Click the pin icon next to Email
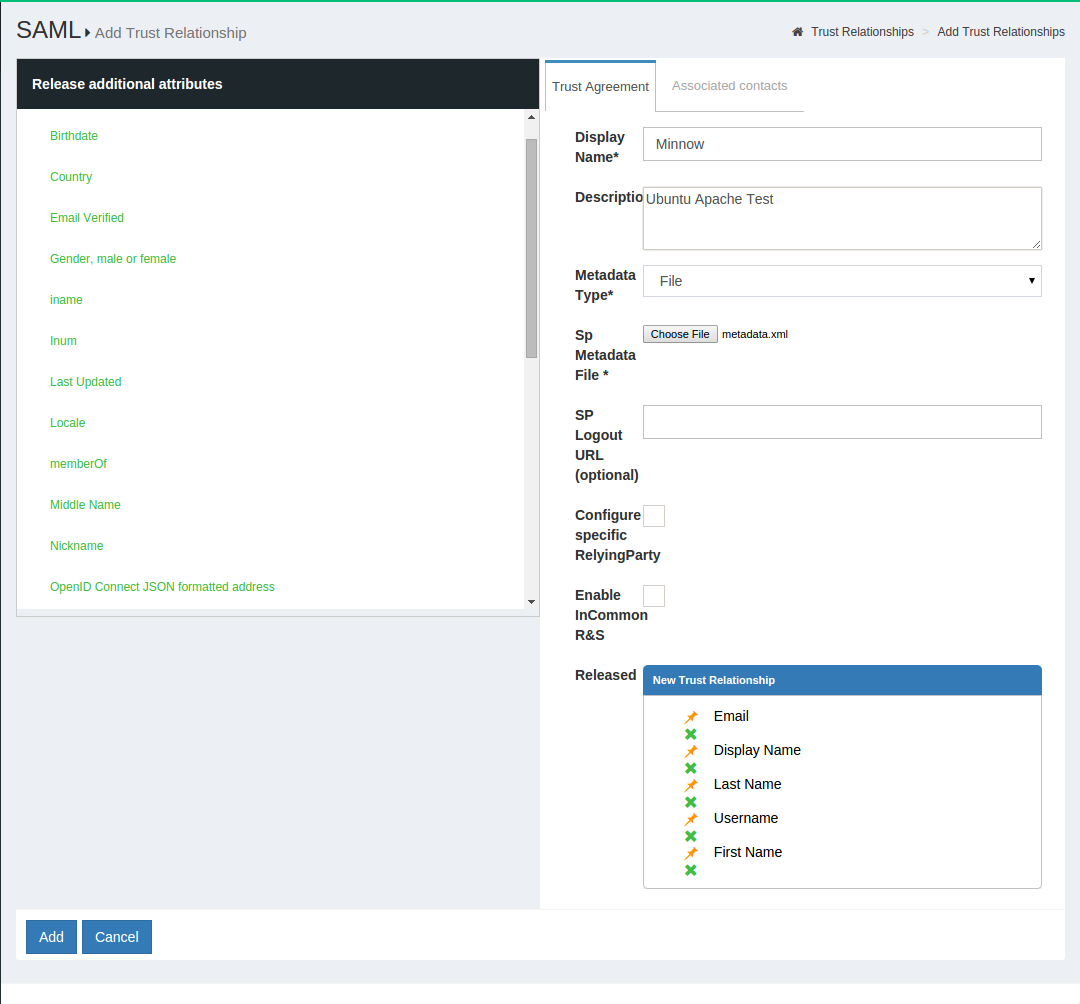1080x1004 pixels. (691, 717)
